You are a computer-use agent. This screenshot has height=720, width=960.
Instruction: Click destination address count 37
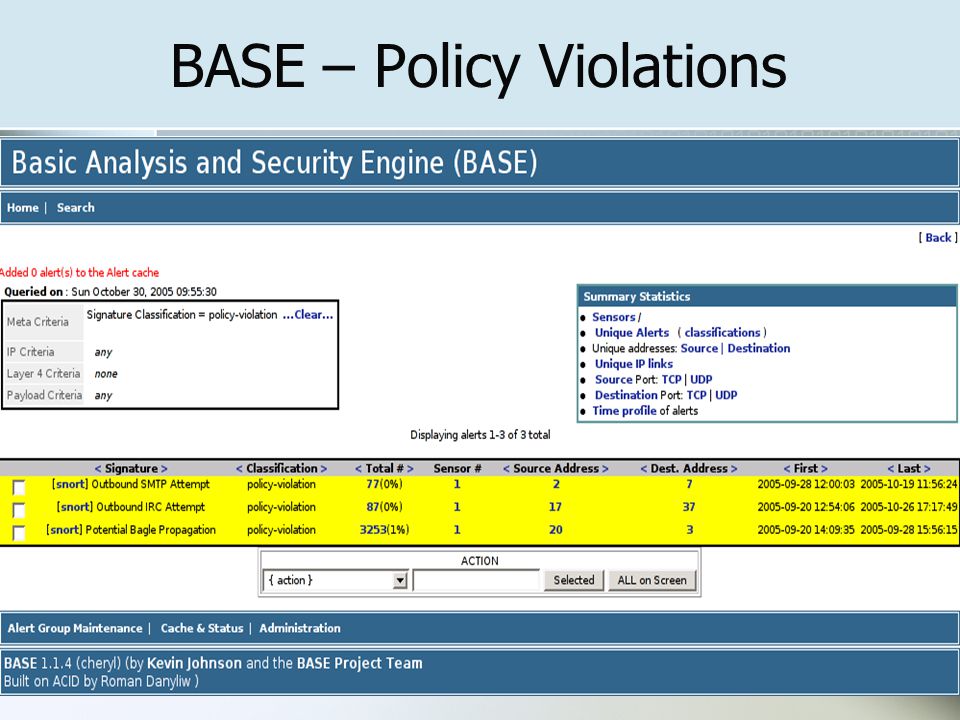pos(689,507)
